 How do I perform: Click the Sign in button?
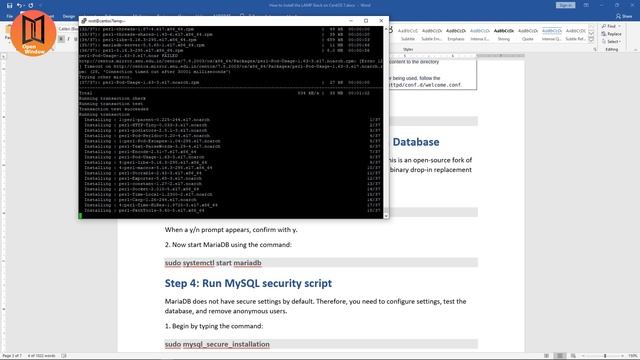click(x=565, y=5)
